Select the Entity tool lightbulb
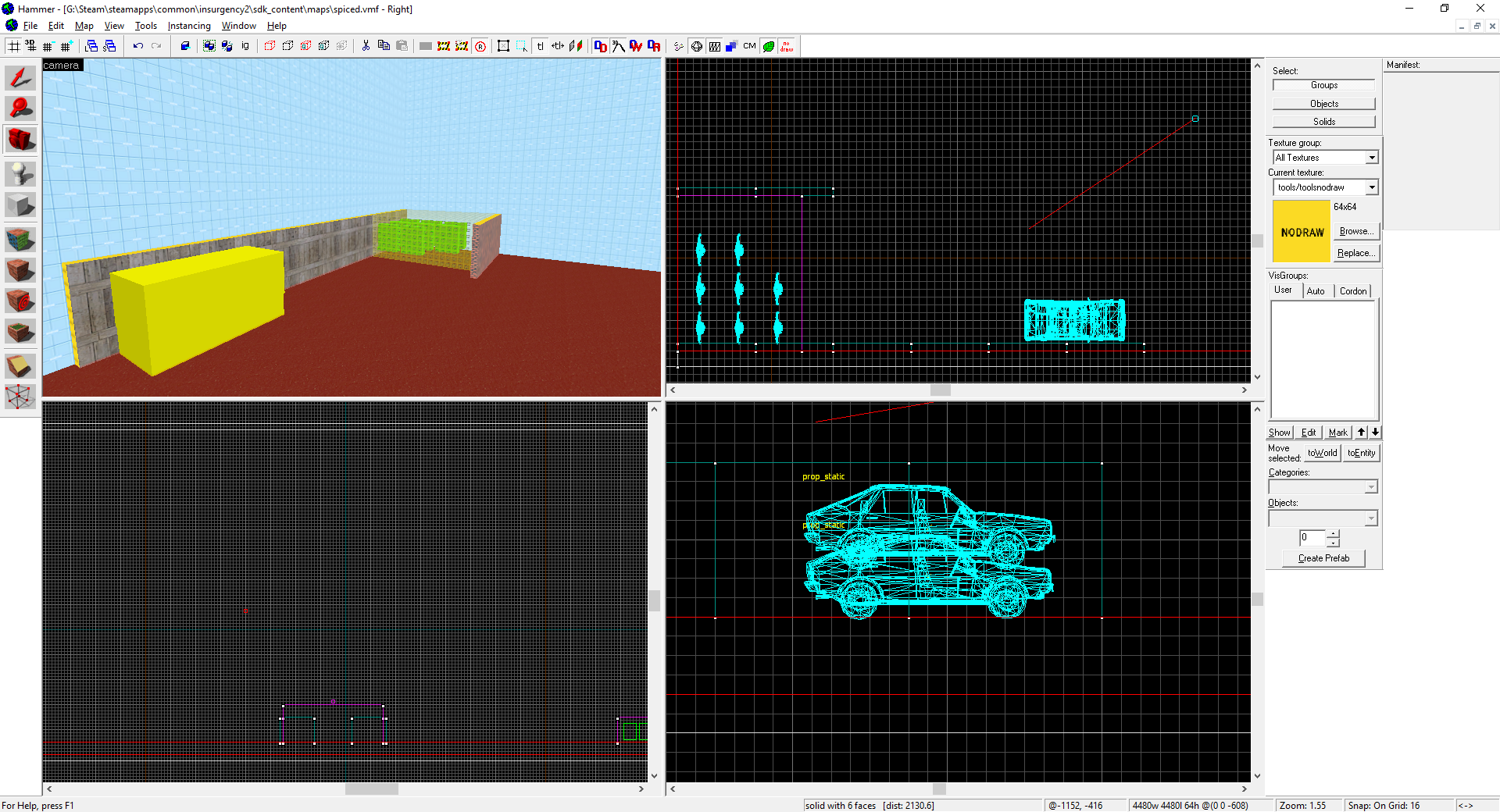 20,173
